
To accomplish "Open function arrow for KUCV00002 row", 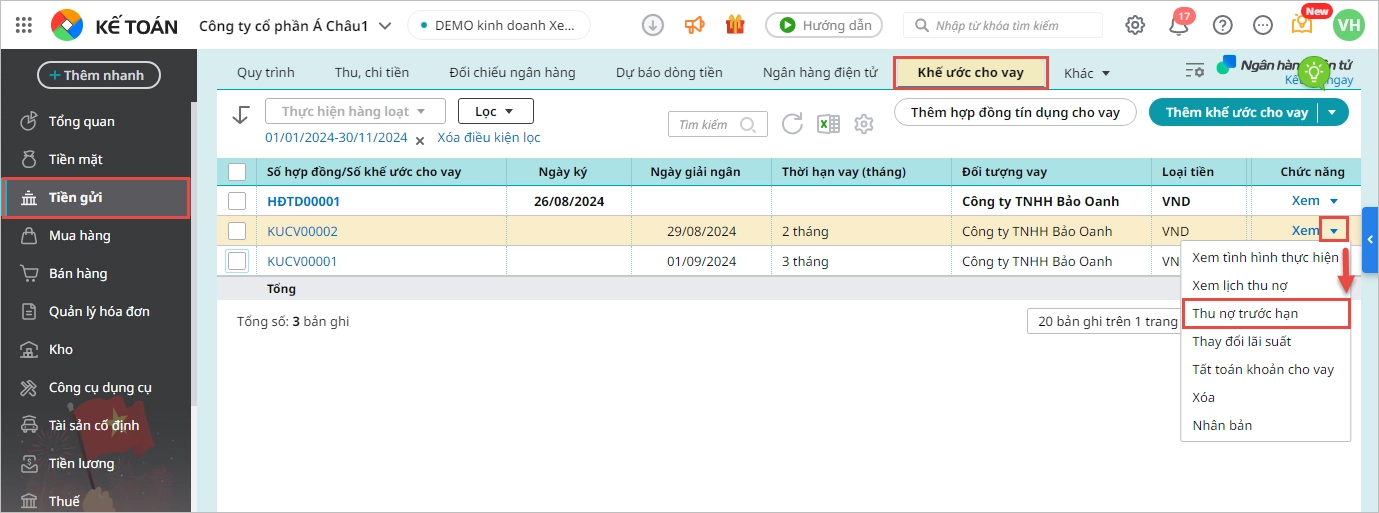I will click(1333, 231).
